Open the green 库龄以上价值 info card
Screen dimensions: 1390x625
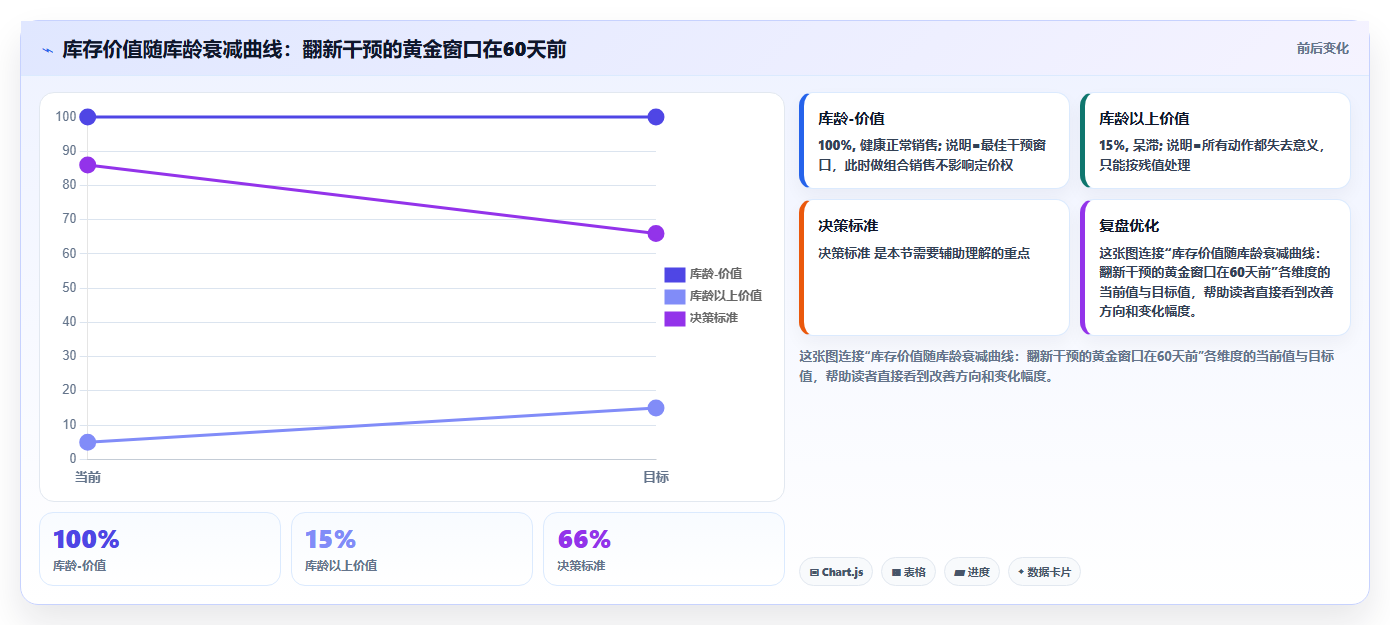tap(1215, 141)
